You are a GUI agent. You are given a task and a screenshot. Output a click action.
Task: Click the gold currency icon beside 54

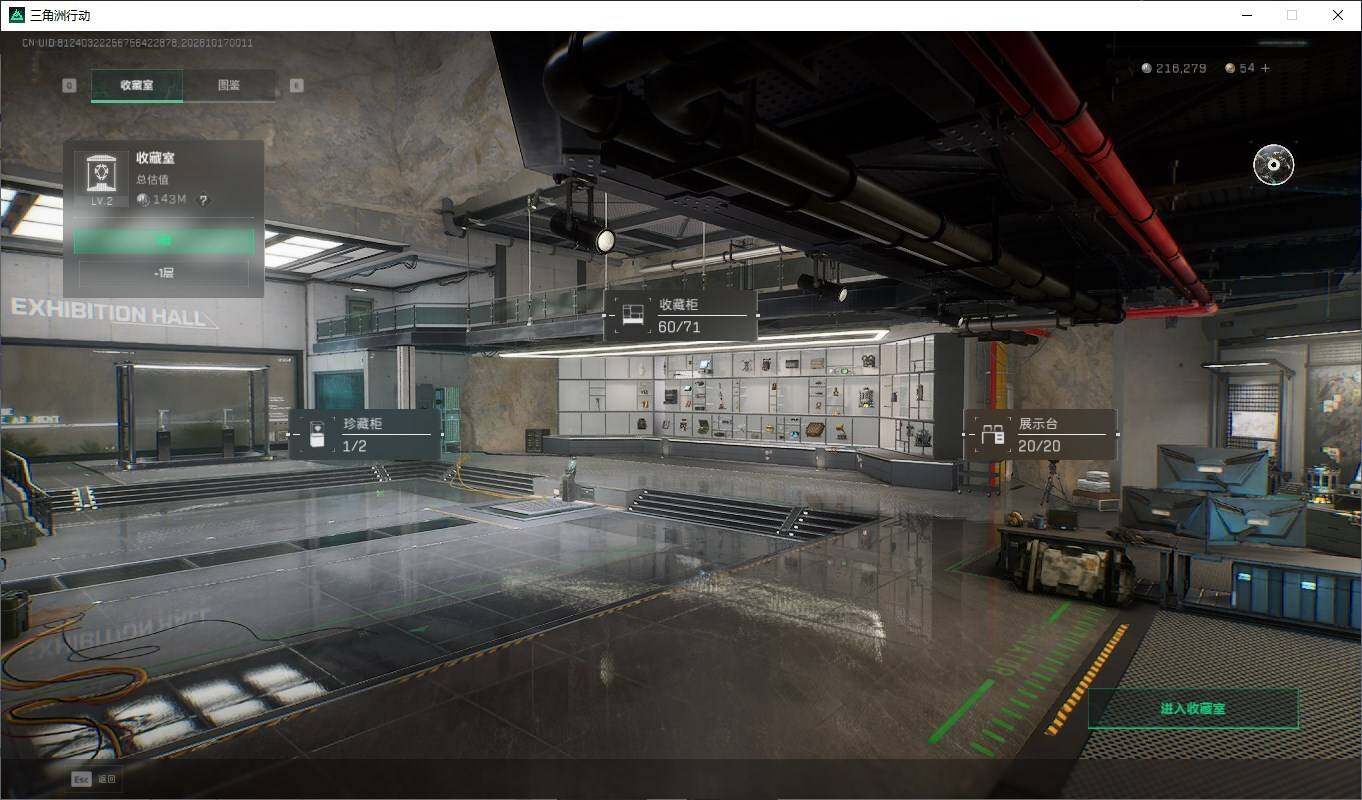pyautogui.click(x=1230, y=68)
